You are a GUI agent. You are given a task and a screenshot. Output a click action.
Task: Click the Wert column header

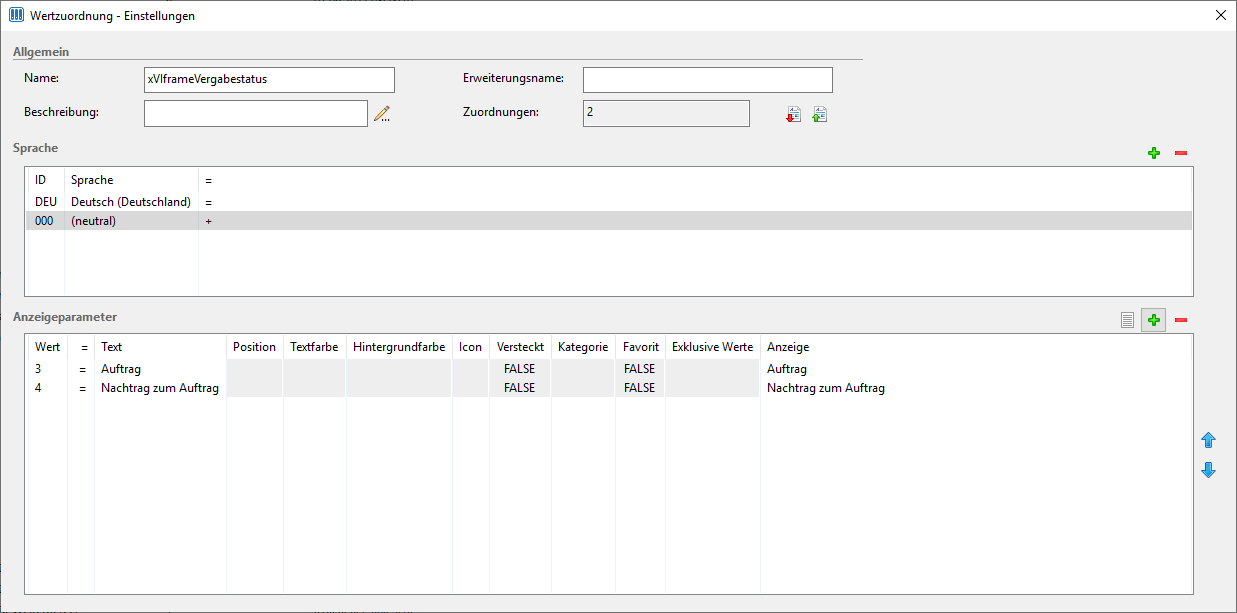(x=47, y=347)
